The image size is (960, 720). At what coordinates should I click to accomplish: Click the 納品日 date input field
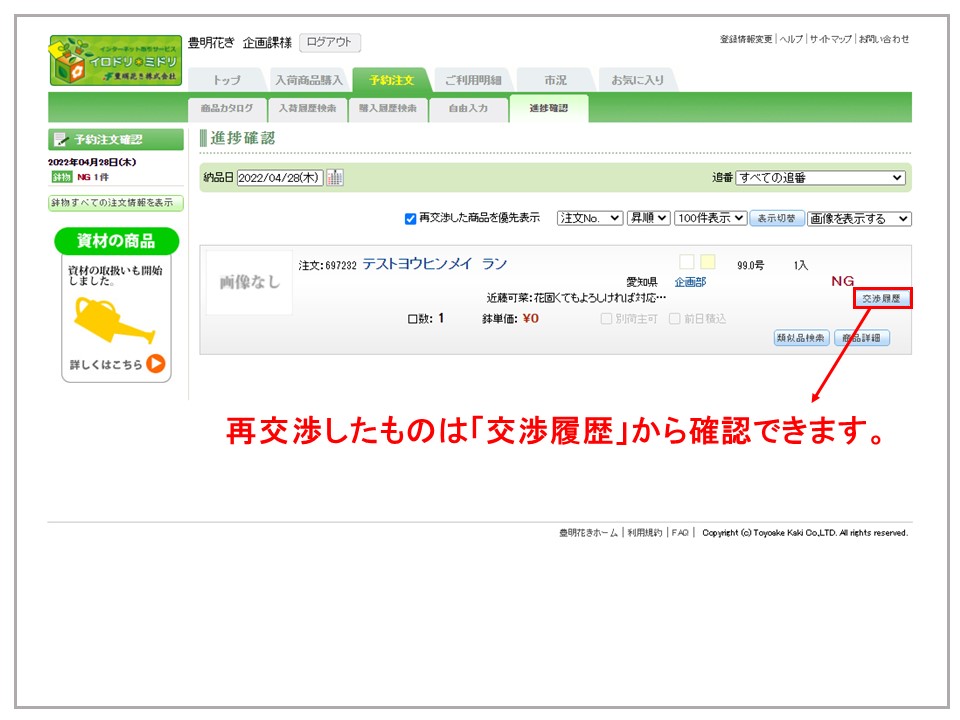[x=280, y=178]
